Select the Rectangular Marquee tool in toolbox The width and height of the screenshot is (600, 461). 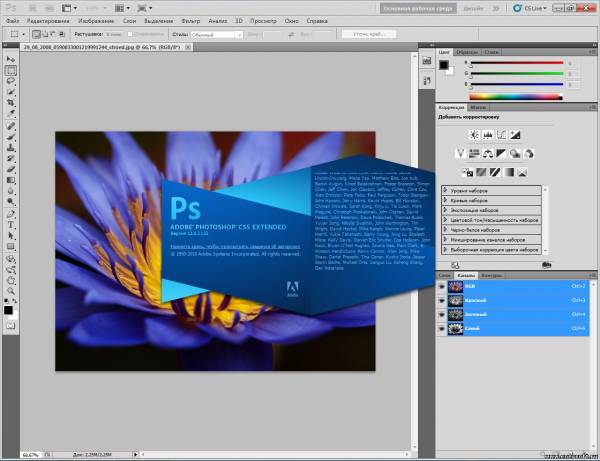[11, 70]
